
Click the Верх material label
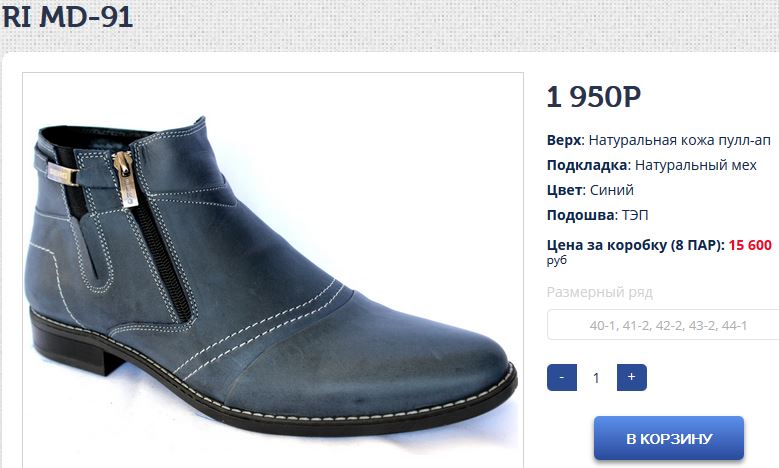pos(564,140)
